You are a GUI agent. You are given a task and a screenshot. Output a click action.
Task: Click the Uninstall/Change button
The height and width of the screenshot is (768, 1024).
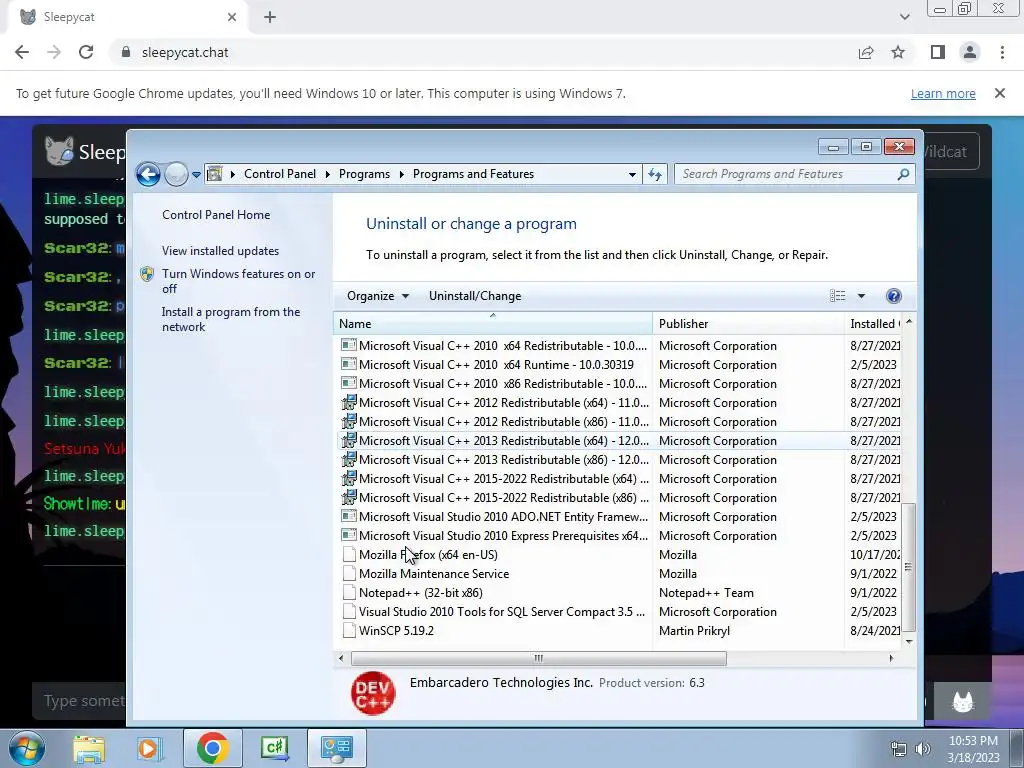coord(475,296)
